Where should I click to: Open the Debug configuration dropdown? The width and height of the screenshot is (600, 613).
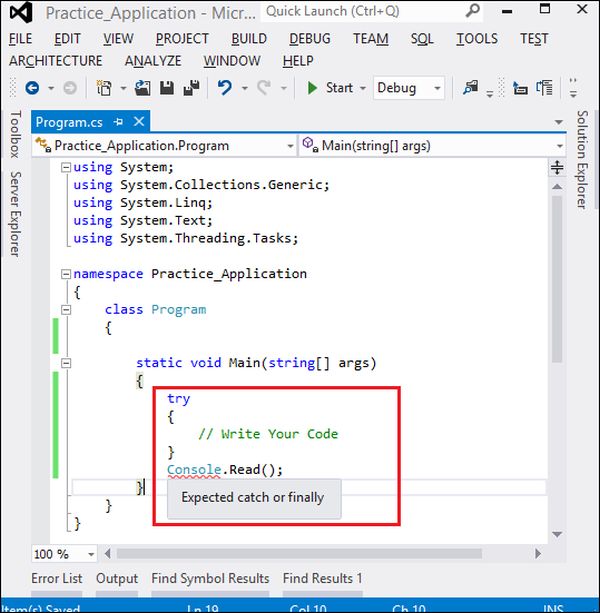(x=409, y=88)
